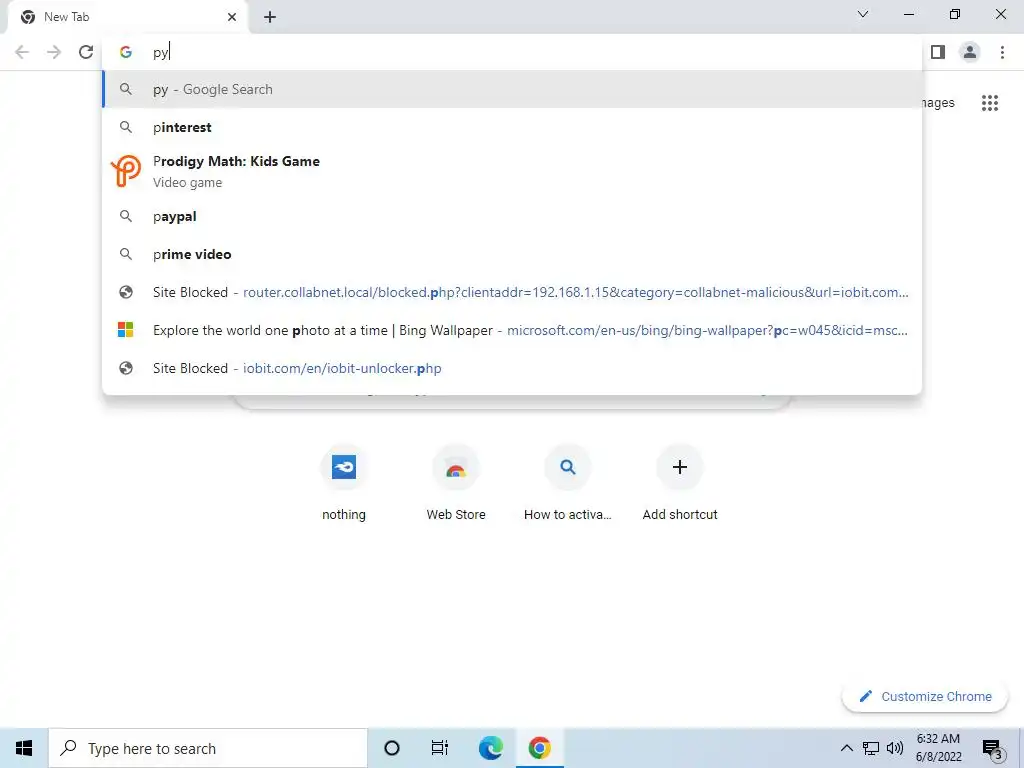Choose 'py - Google Search' suggestion
This screenshot has height=768, width=1024.
coord(512,89)
